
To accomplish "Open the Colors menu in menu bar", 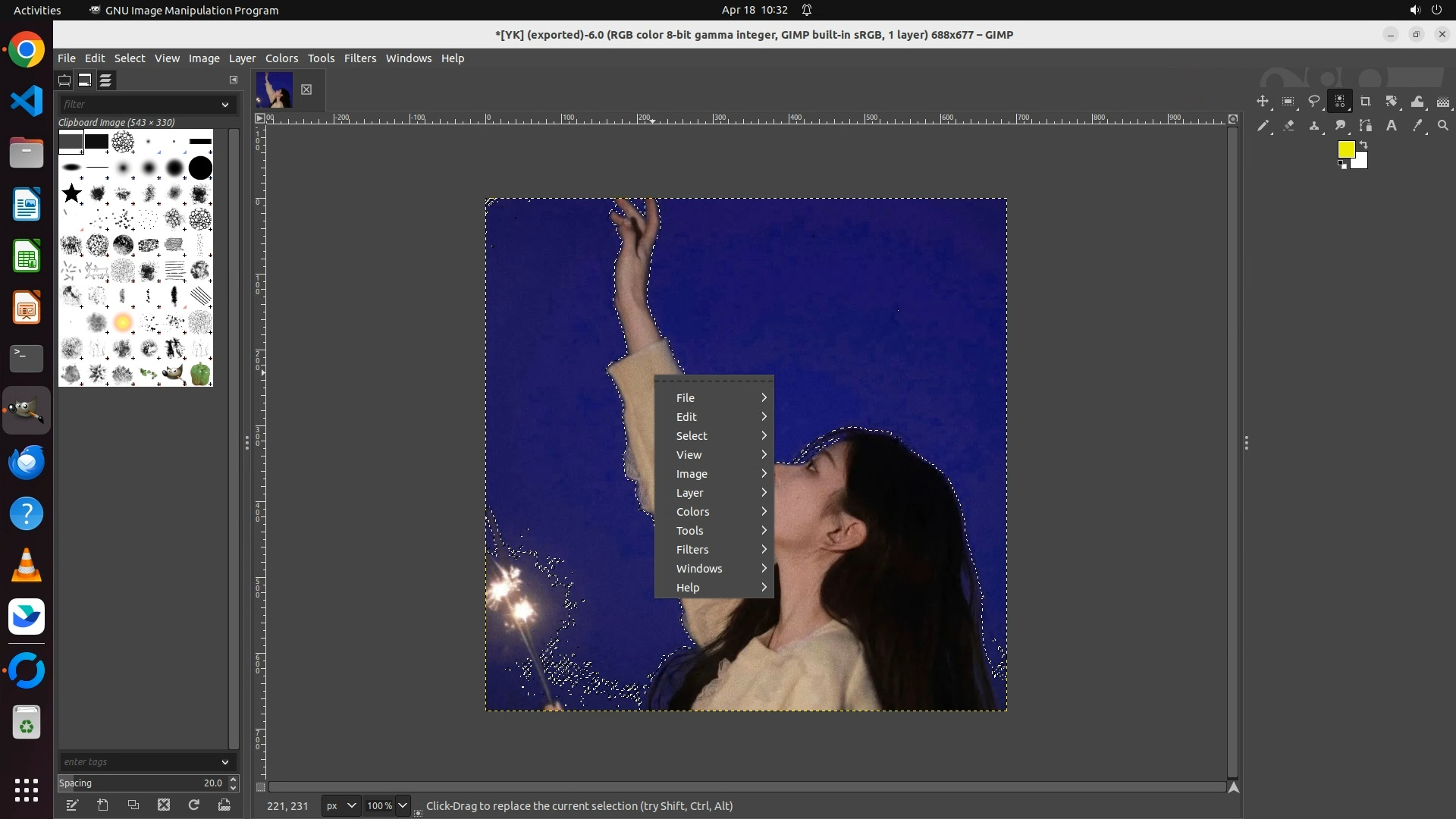I will [281, 58].
